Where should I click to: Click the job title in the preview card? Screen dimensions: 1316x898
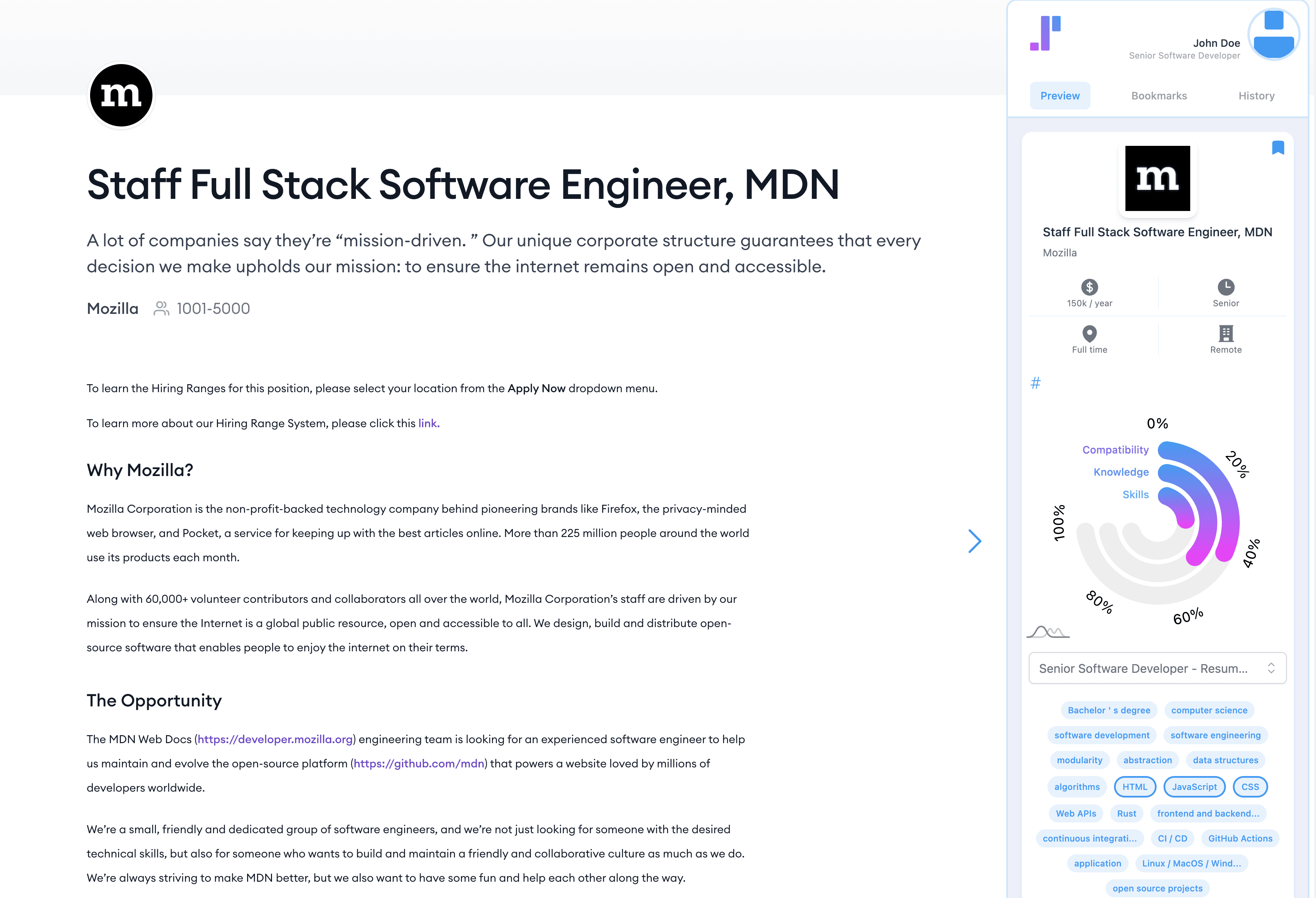click(x=1157, y=232)
